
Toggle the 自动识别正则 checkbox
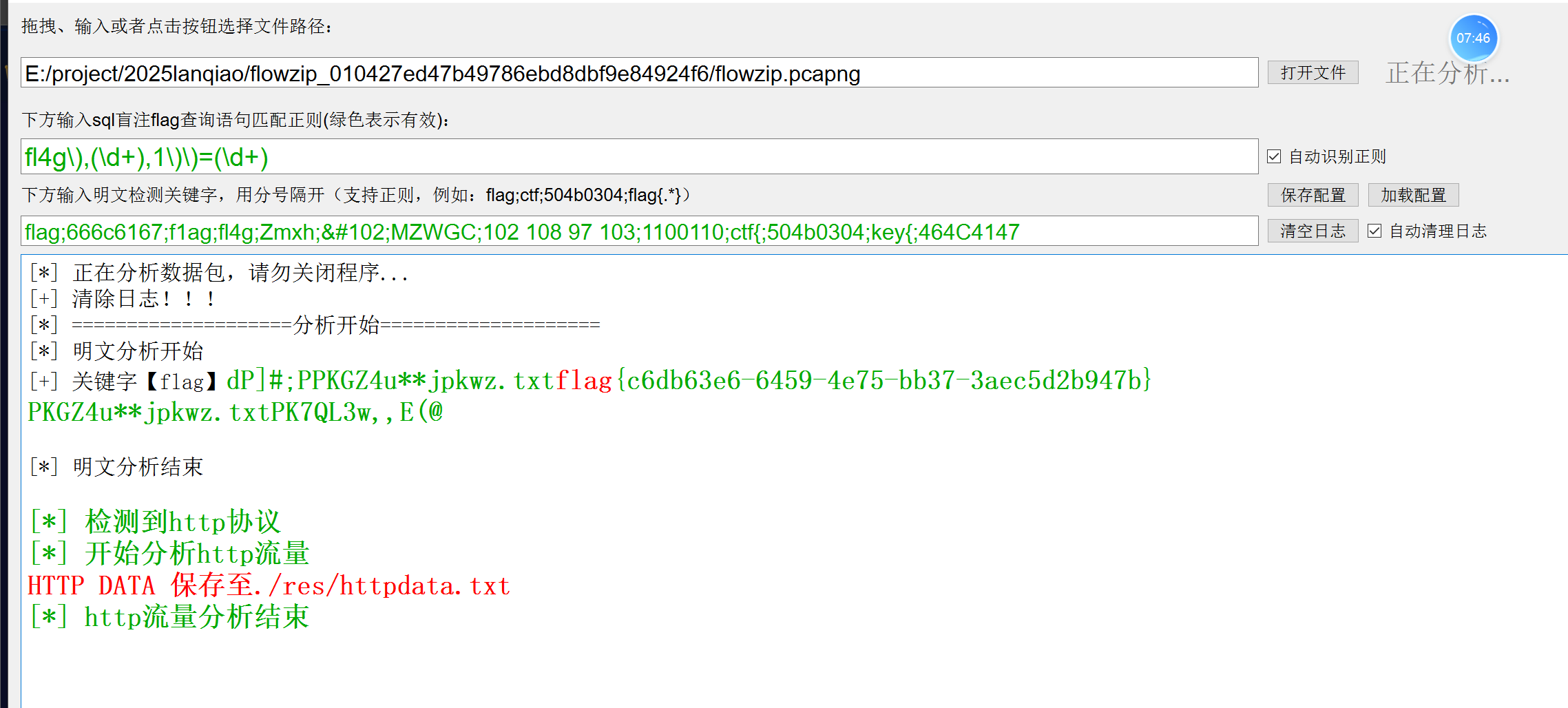[1275, 157]
